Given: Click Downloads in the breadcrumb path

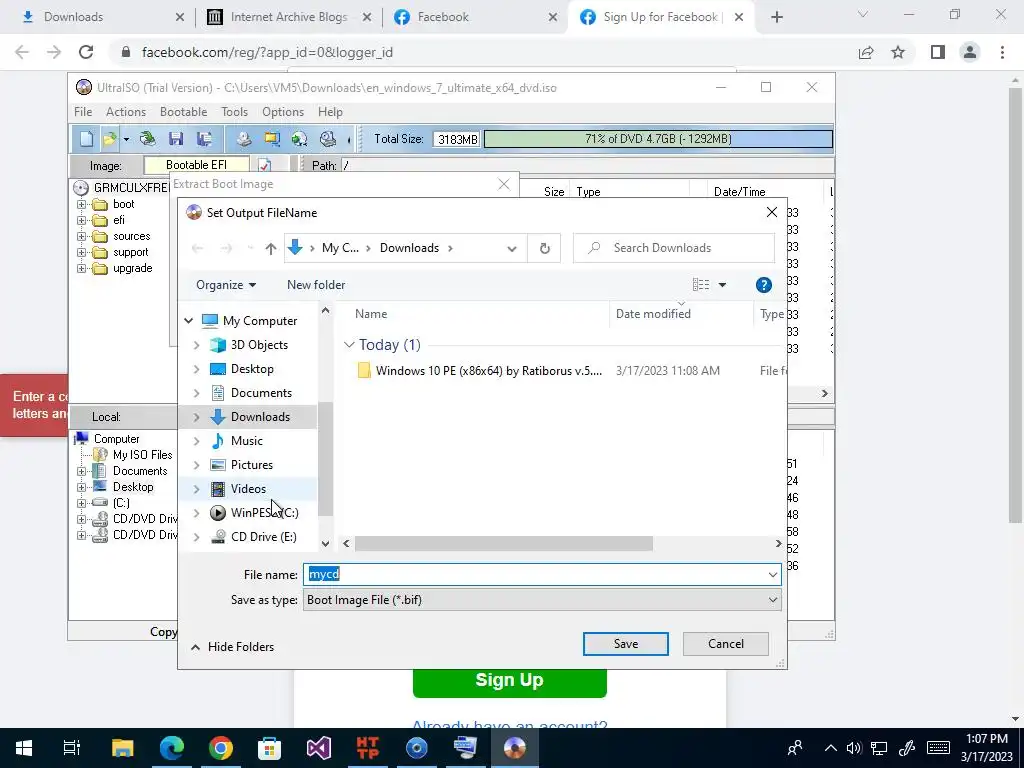Looking at the screenshot, I should click(x=409, y=248).
